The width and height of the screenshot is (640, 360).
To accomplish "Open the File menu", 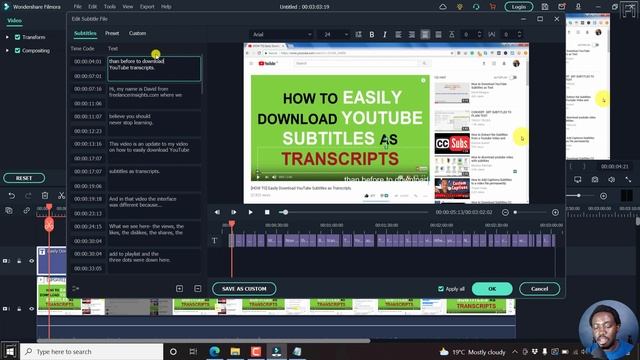I will click(77, 7).
